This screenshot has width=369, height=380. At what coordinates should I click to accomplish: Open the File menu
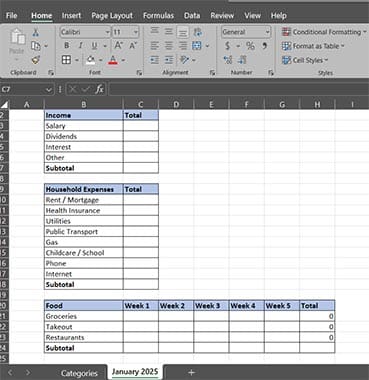point(12,16)
